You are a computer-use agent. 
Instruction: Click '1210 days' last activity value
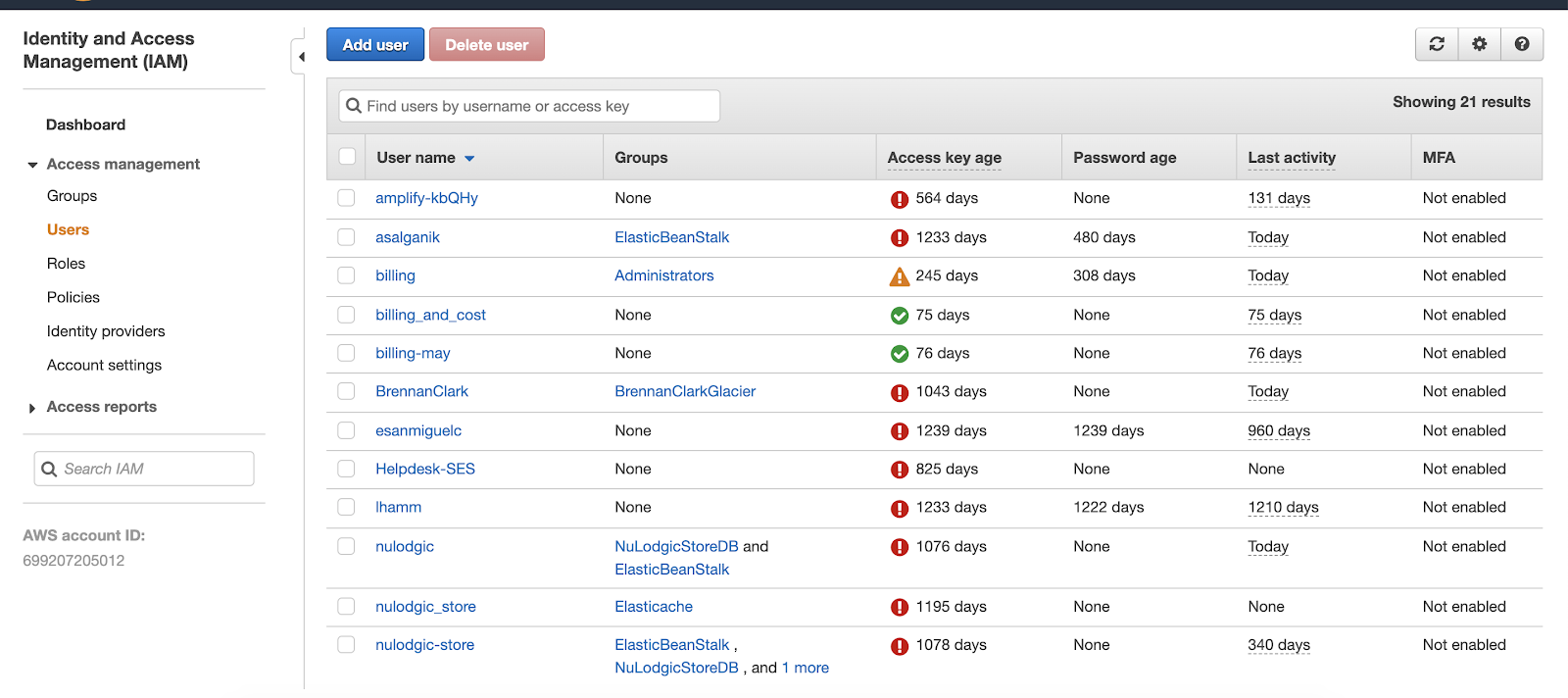[x=1284, y=507]
